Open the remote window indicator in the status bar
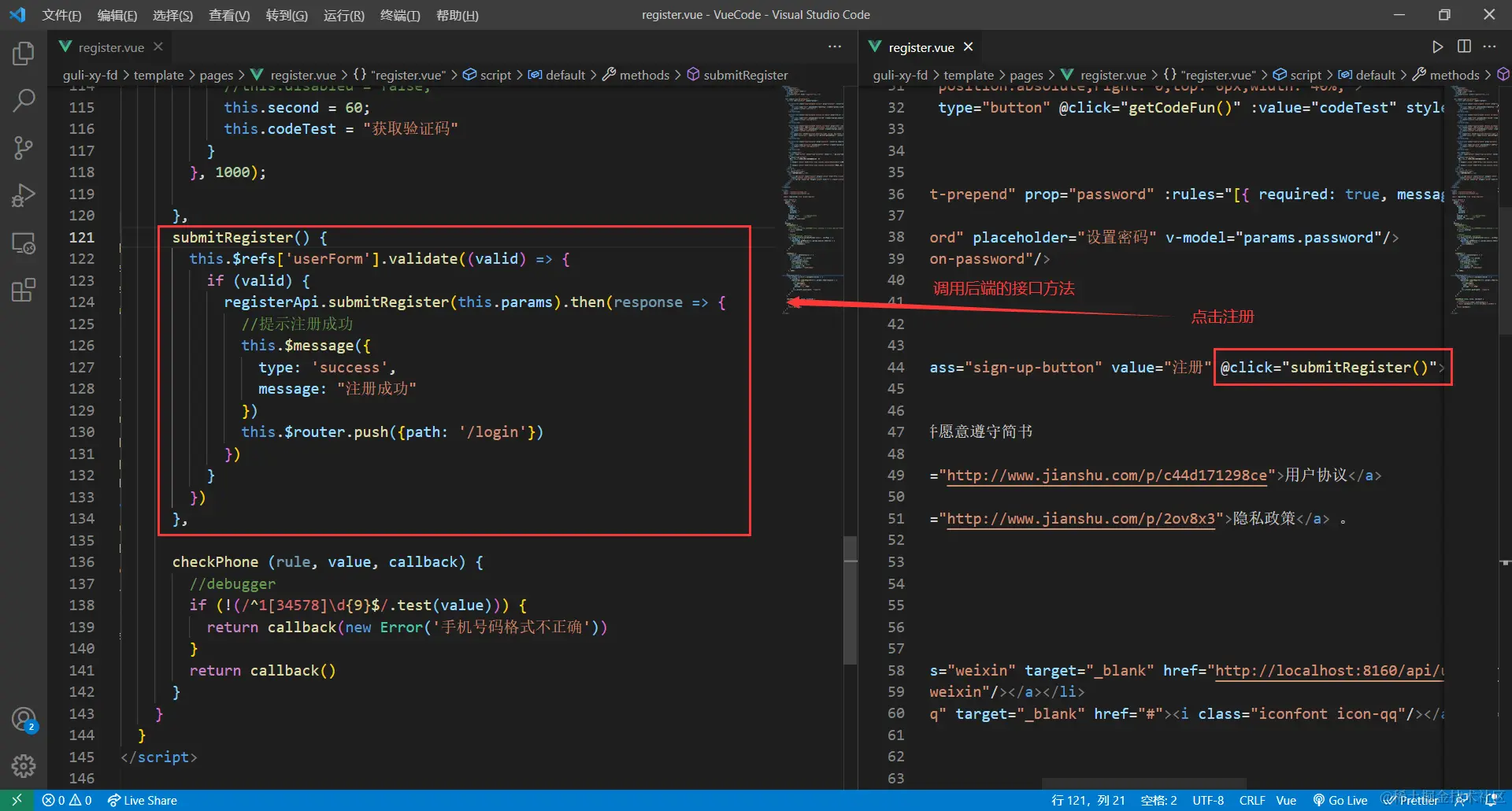Viewport: 1512px width, 811px height. coord(17,800)
